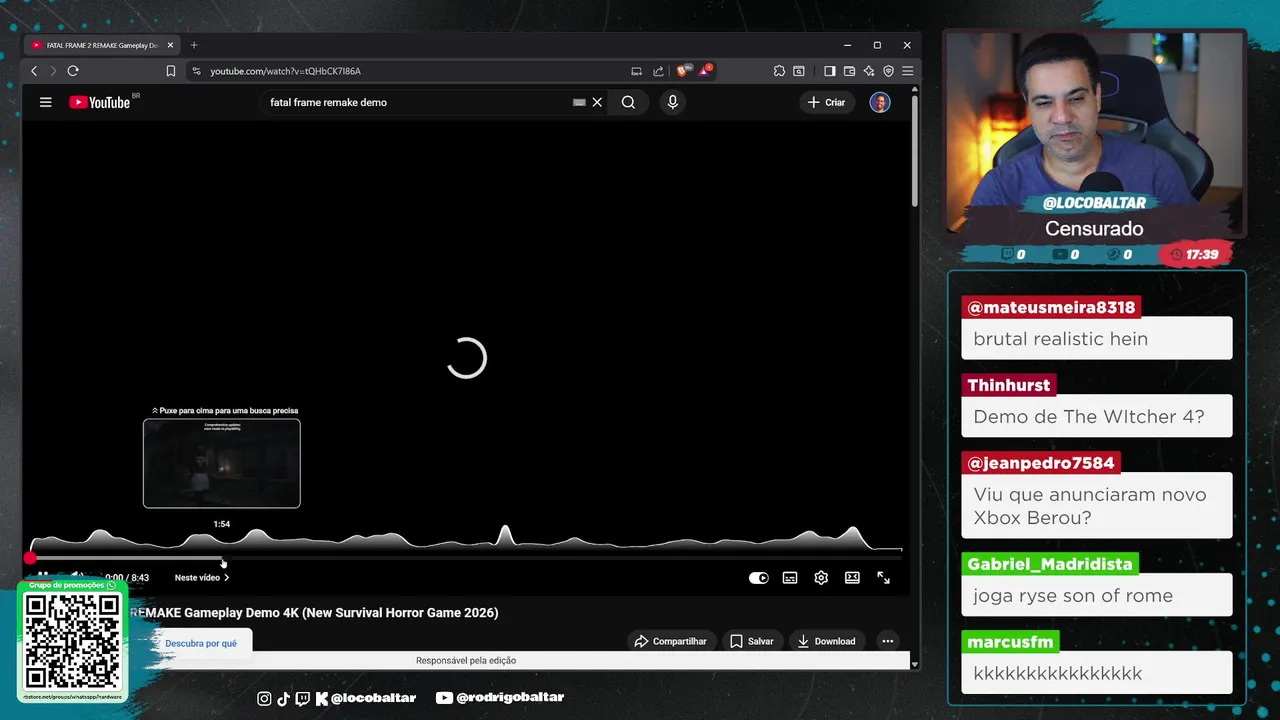This screenshot has width=1280, height=720.
Task: Share this page from address bar
Action: pyautogui.click(x=658, y=71)
